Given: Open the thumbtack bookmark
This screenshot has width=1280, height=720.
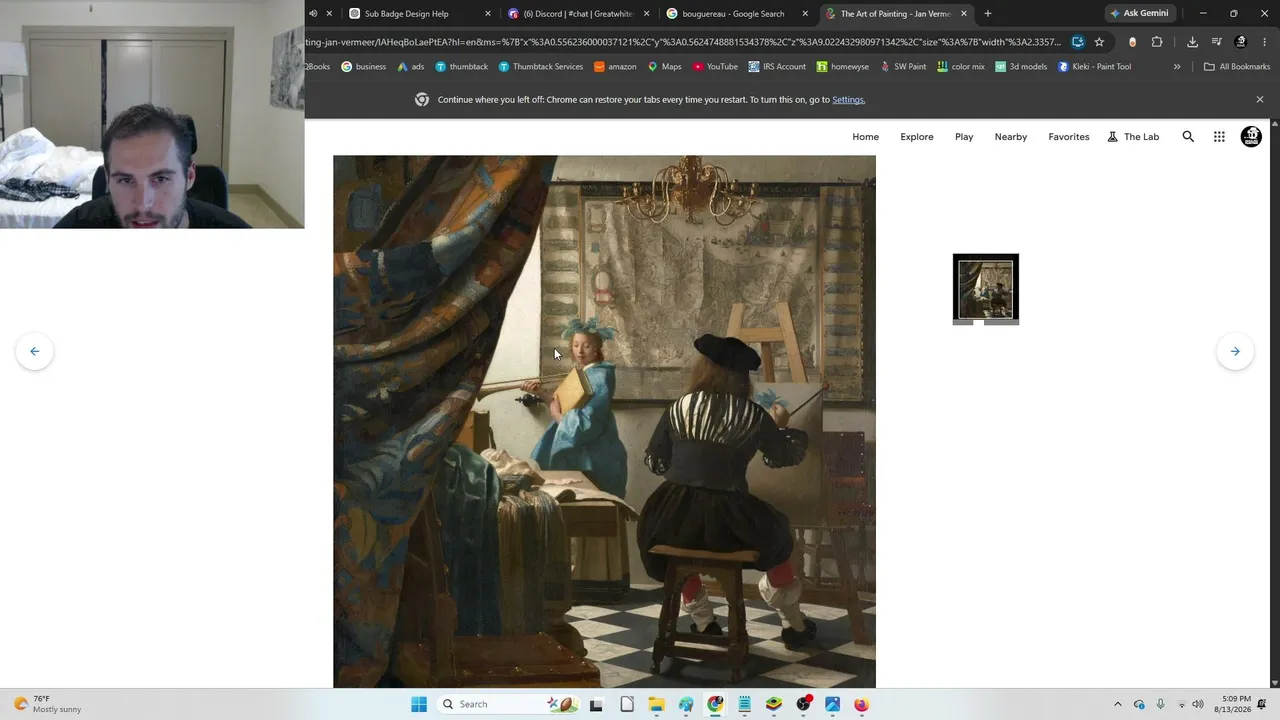Looking at the screenshot, I should (461, 67).
